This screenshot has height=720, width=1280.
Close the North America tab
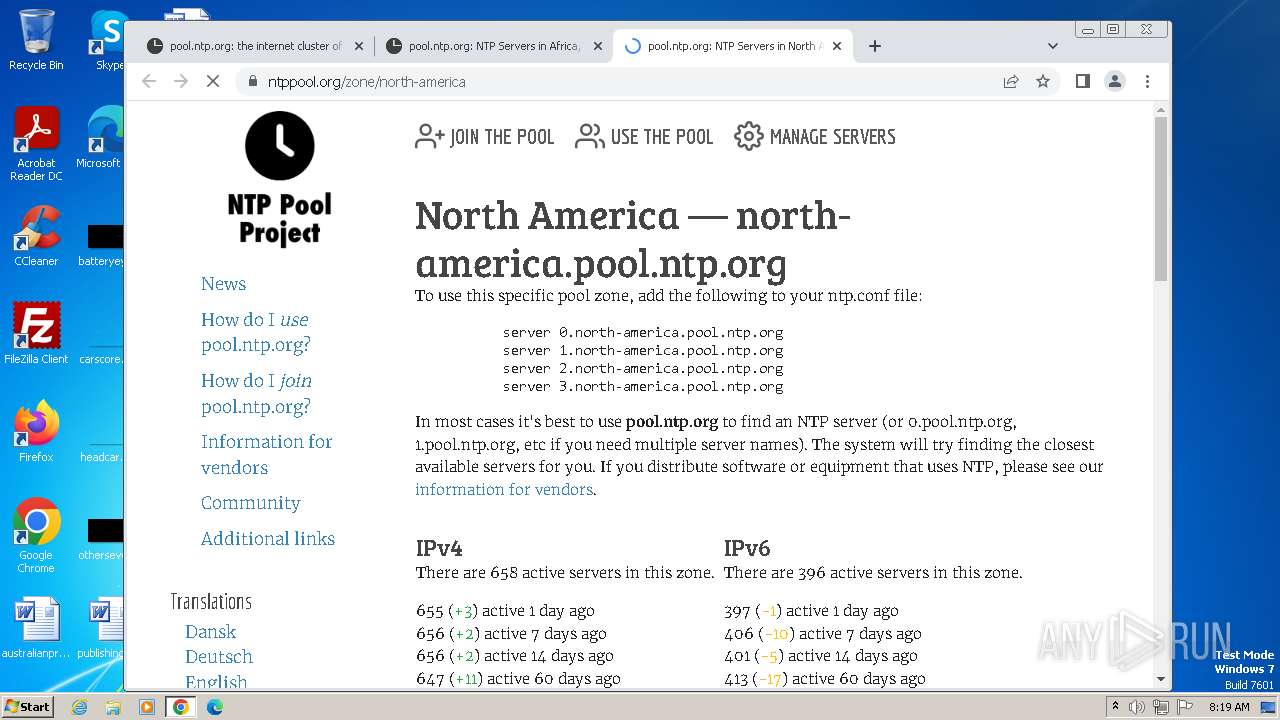[x=837, y=46]
